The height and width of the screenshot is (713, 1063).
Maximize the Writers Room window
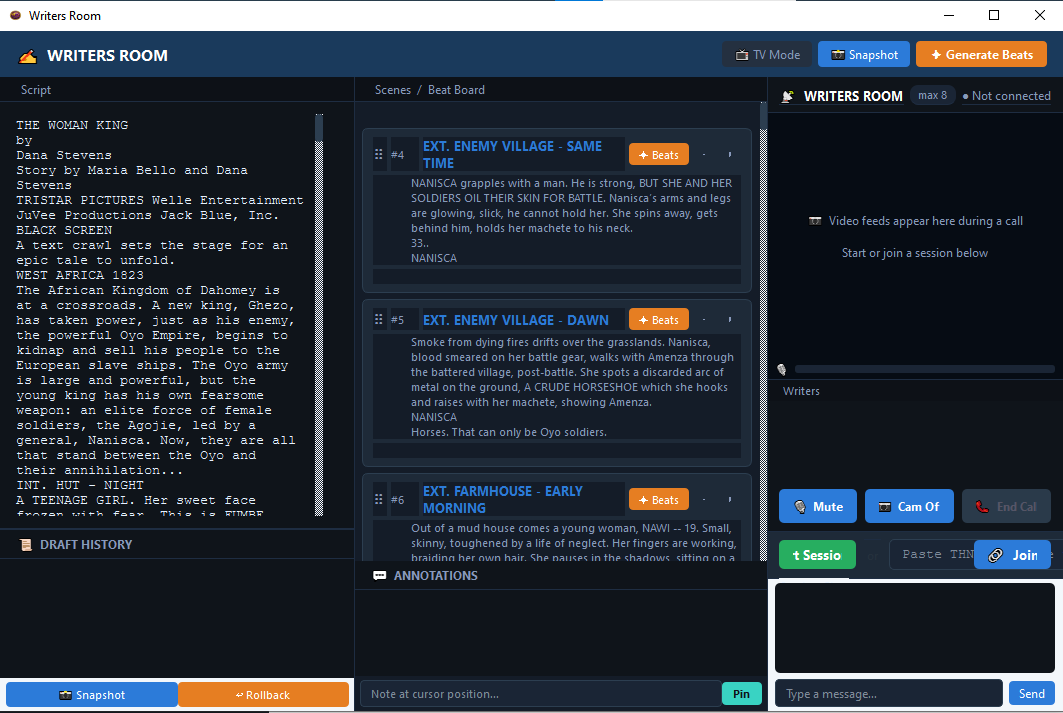[994, 15]
